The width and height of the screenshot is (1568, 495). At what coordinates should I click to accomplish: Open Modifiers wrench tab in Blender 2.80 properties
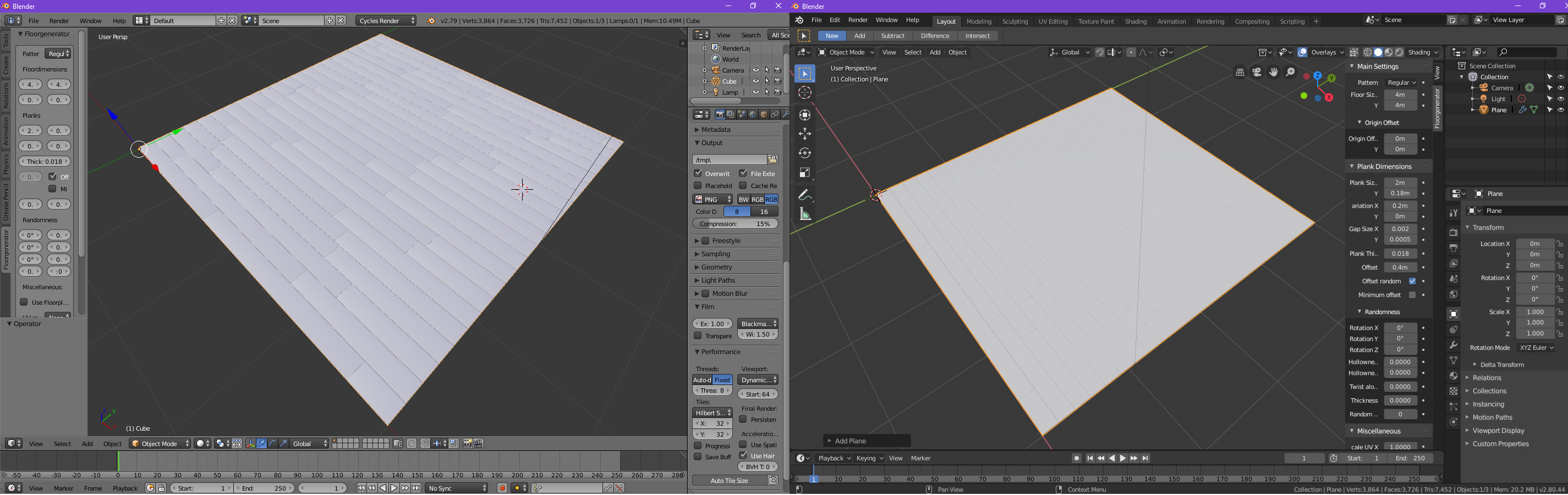[x=1453, y=345]
